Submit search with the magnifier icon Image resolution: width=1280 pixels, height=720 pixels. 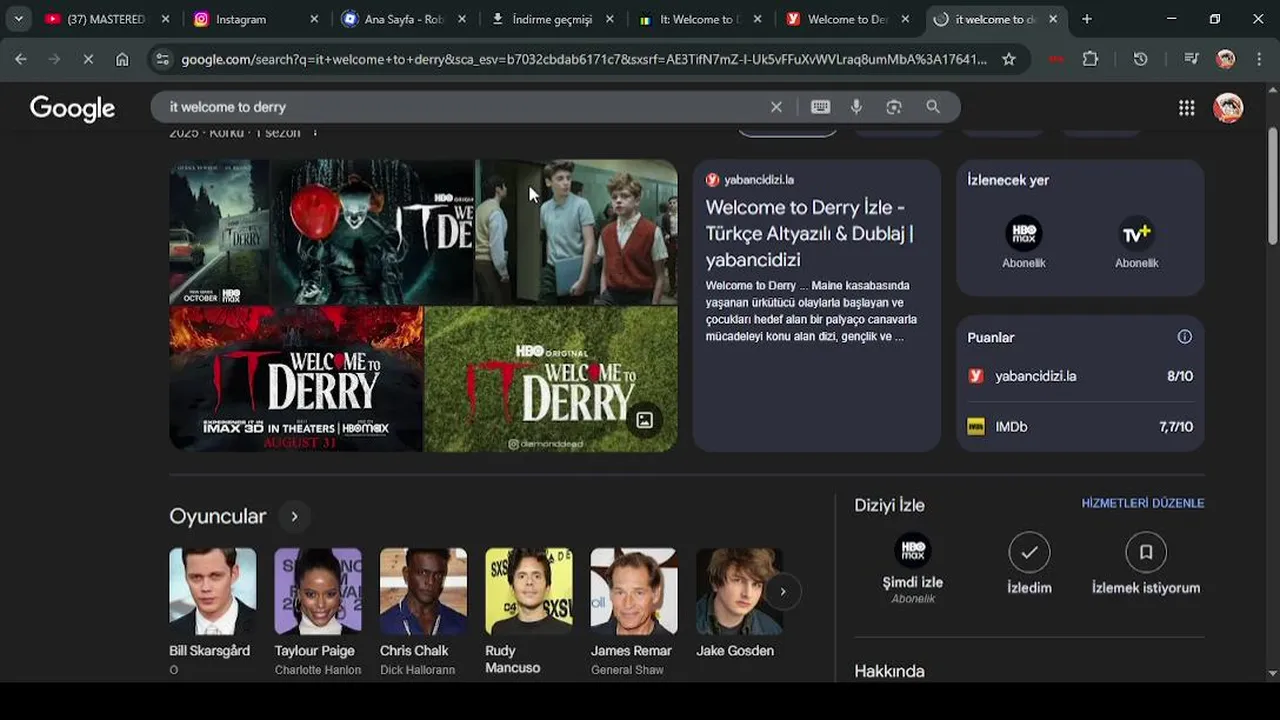933,107
